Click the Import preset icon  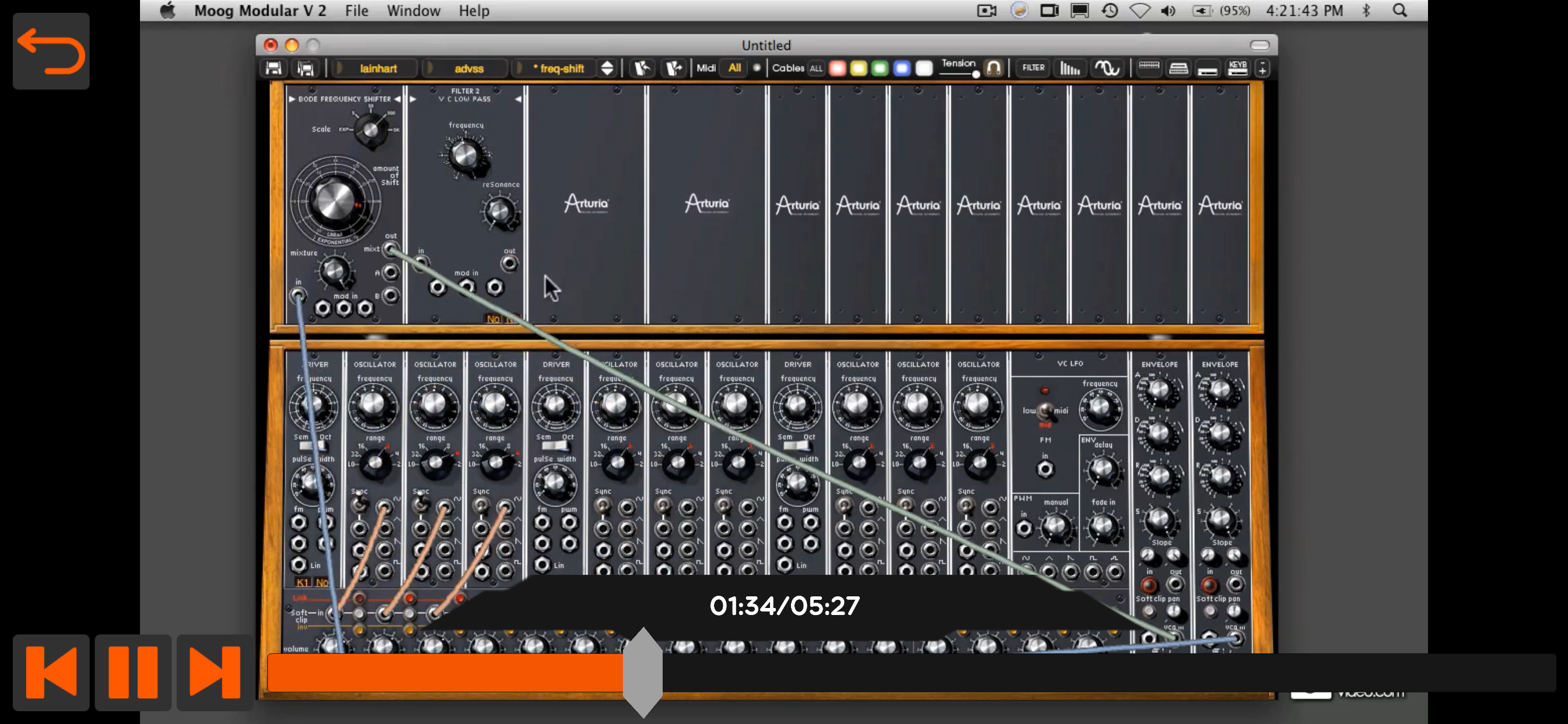(x=642, y=68)
